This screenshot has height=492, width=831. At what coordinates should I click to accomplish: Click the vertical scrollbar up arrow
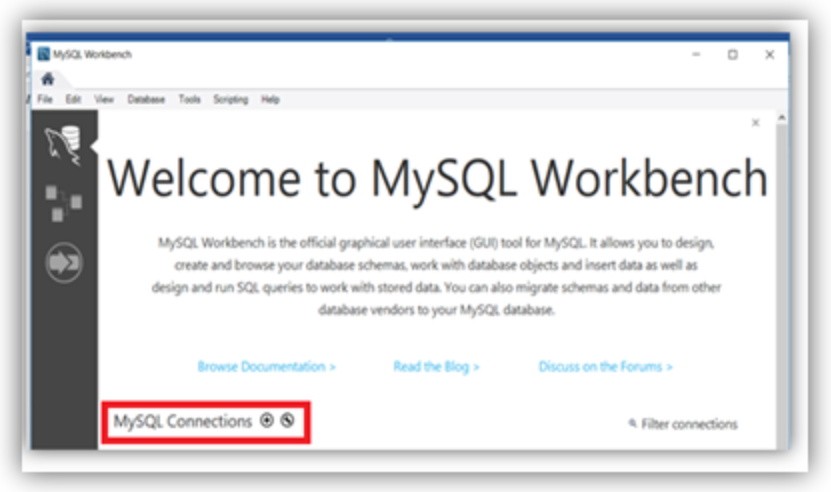(x=782, y=118)
